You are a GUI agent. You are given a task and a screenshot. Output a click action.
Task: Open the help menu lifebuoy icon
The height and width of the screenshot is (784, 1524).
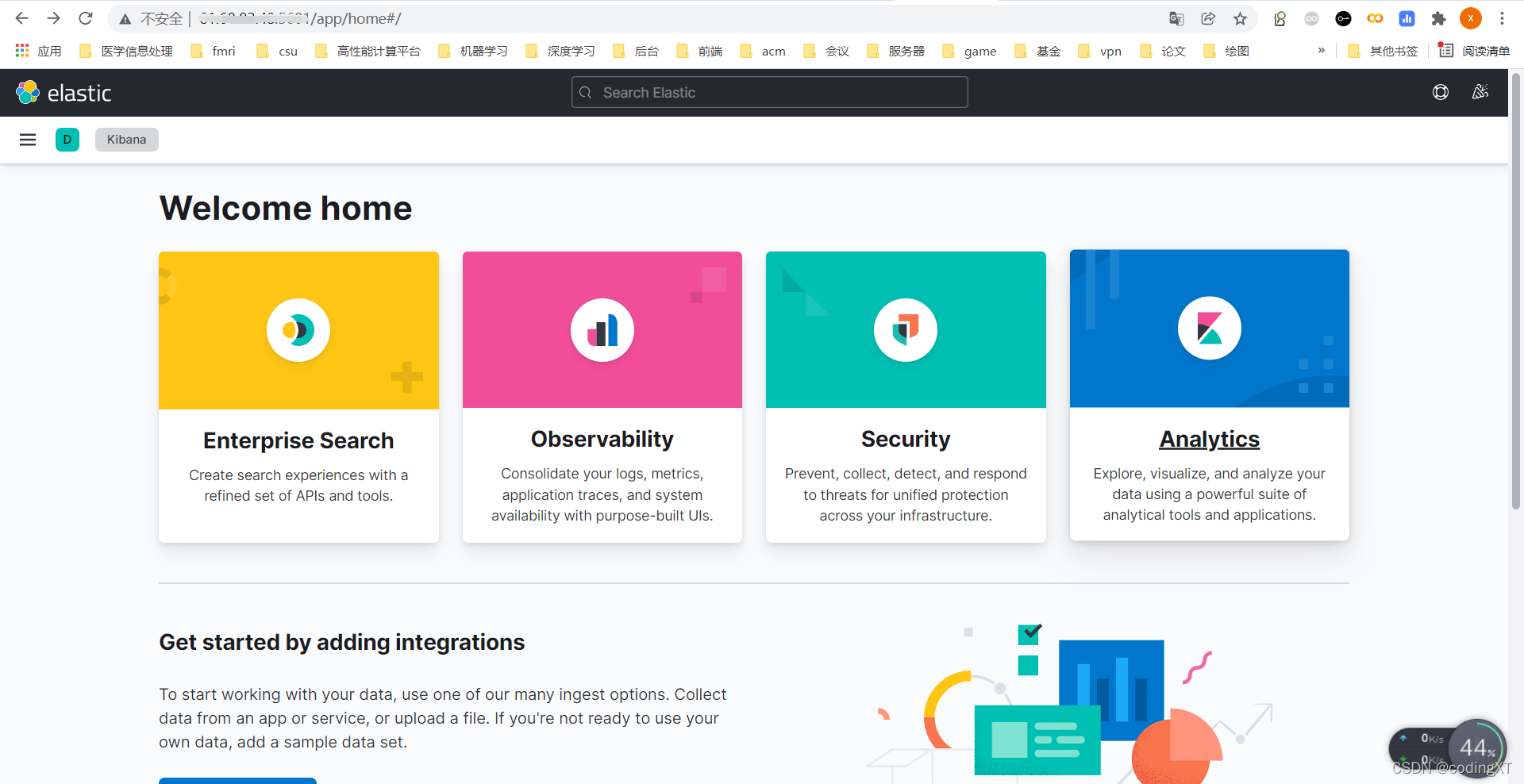pyautogui.click(x=1441, y=92)
